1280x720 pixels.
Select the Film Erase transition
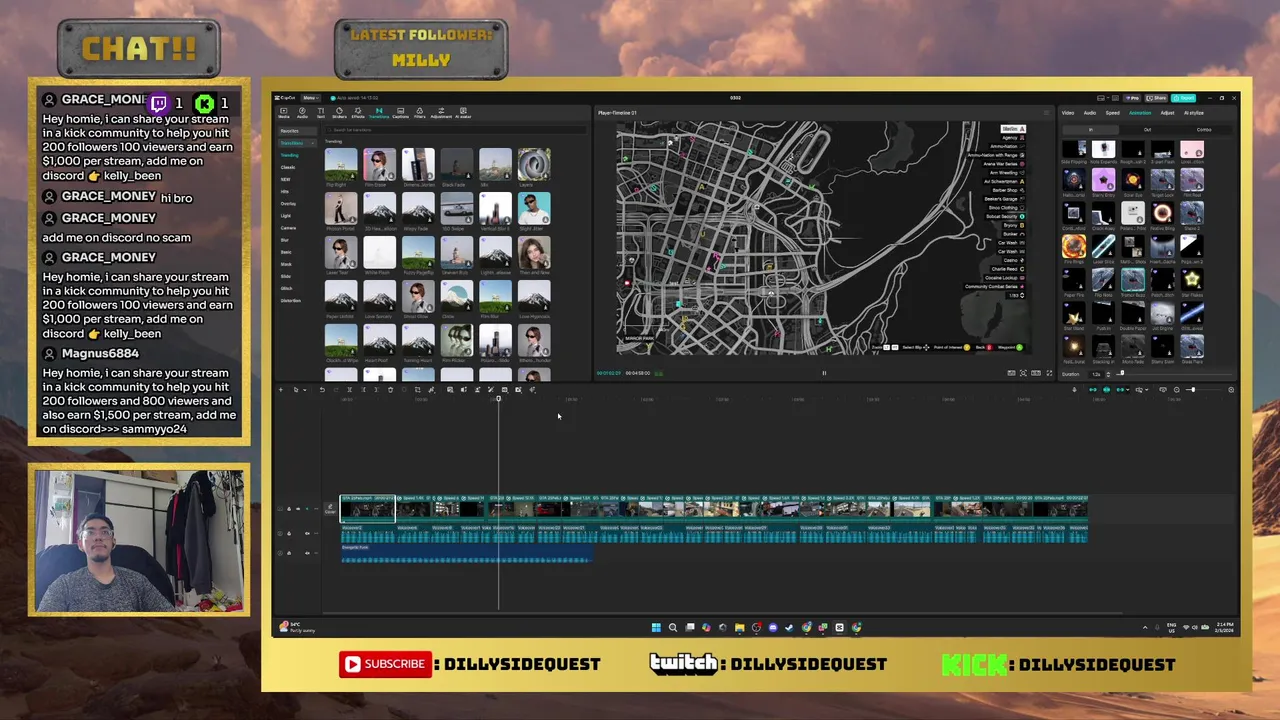[x=379, y=170]
